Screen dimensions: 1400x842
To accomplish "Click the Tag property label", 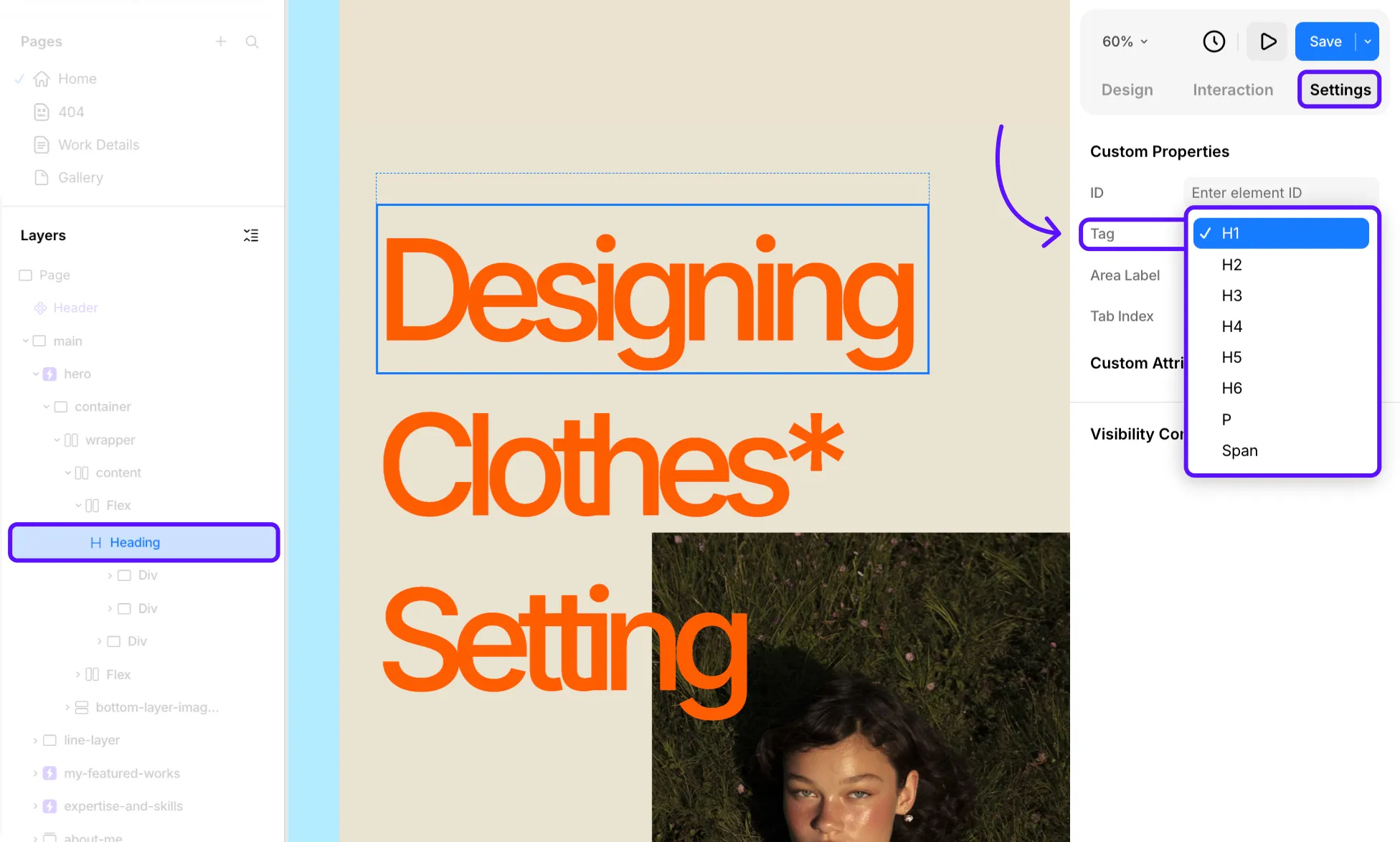I will point(1102,234).
